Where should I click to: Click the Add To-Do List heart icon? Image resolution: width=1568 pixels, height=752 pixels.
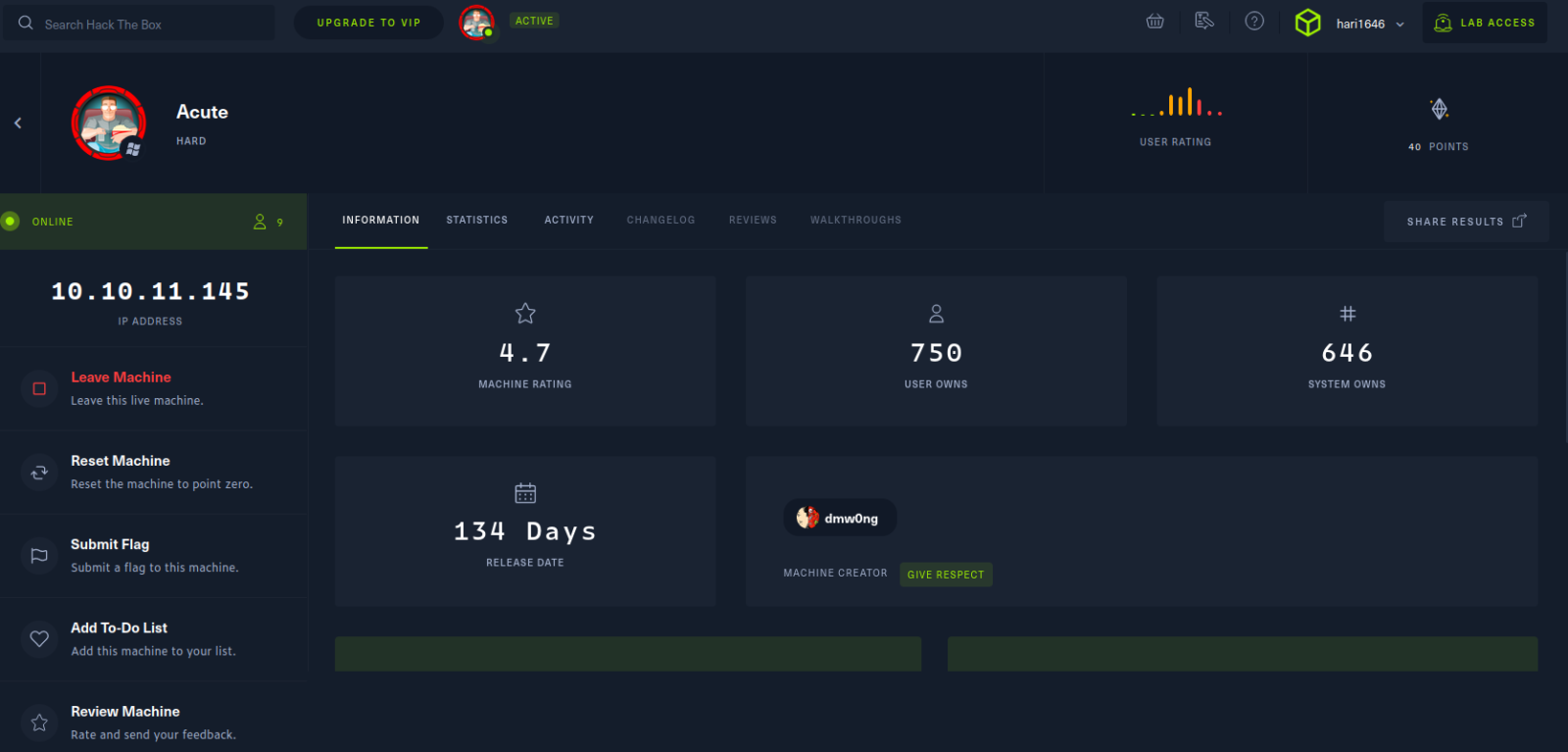tap(39, 639)
